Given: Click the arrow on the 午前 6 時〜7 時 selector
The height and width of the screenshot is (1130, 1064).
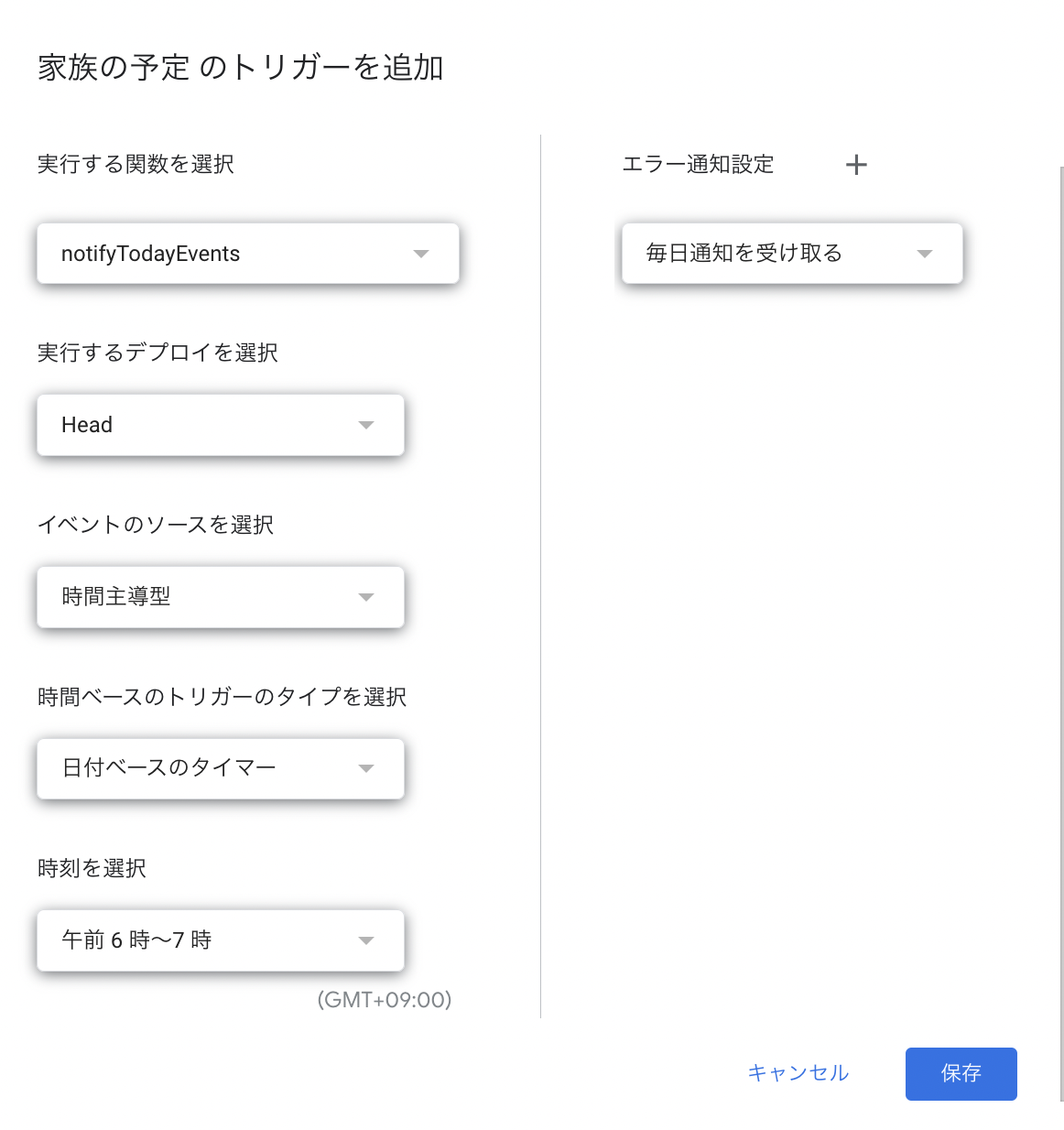Looking at the screenshot, I should [366, 940].
